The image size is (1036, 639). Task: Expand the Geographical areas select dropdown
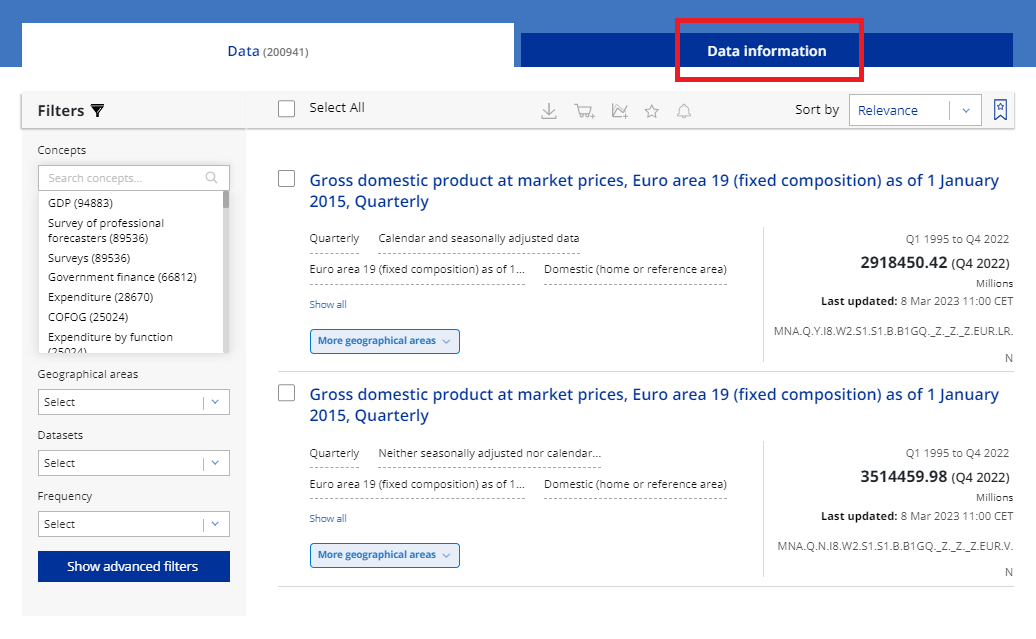pyautogui.click(x=134, y=402)
